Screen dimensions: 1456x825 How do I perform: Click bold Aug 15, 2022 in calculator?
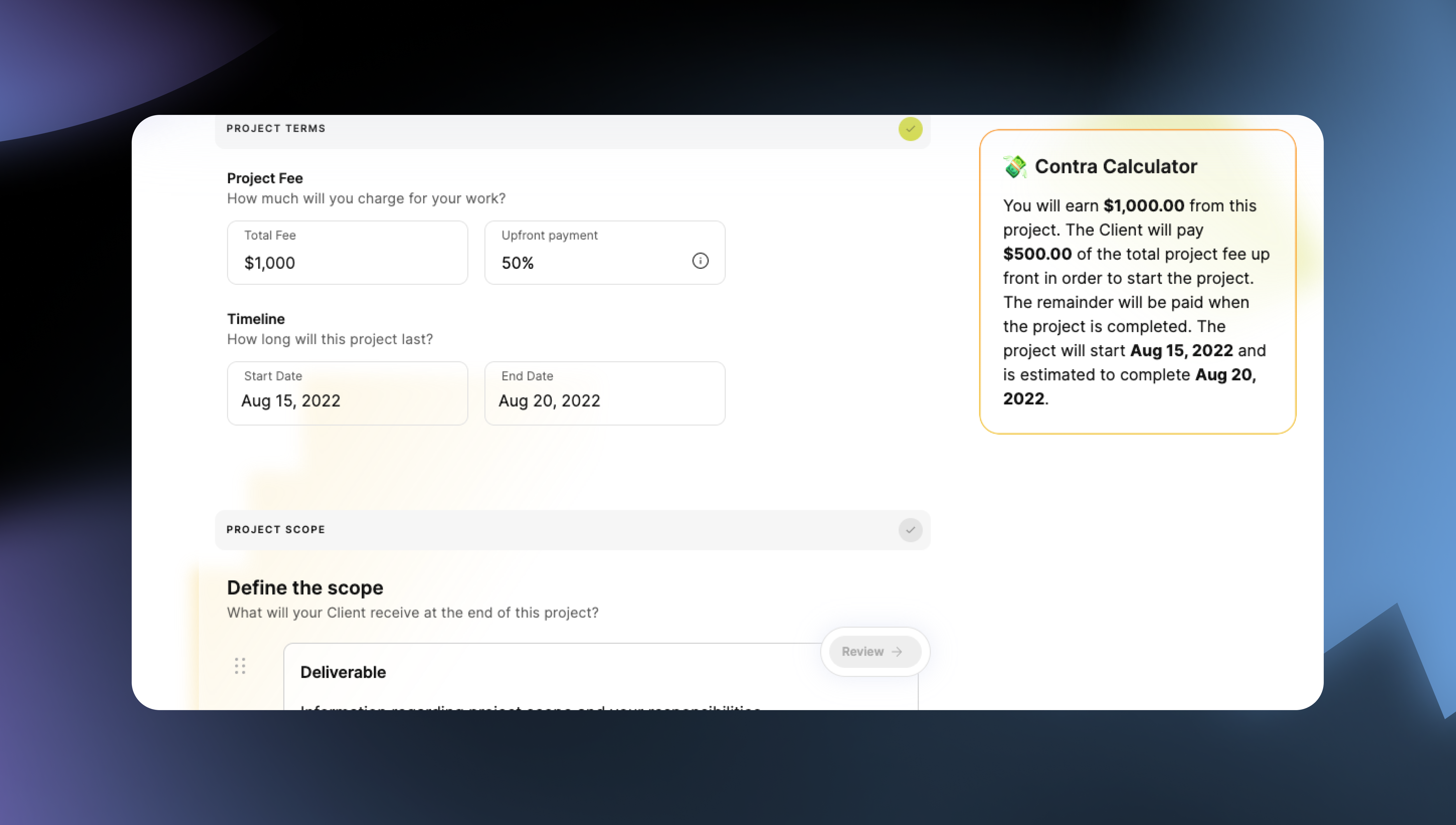click(x=1182, y=351)
